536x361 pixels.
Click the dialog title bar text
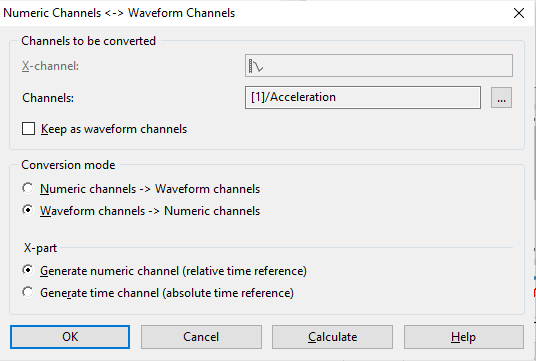(119, 13)
